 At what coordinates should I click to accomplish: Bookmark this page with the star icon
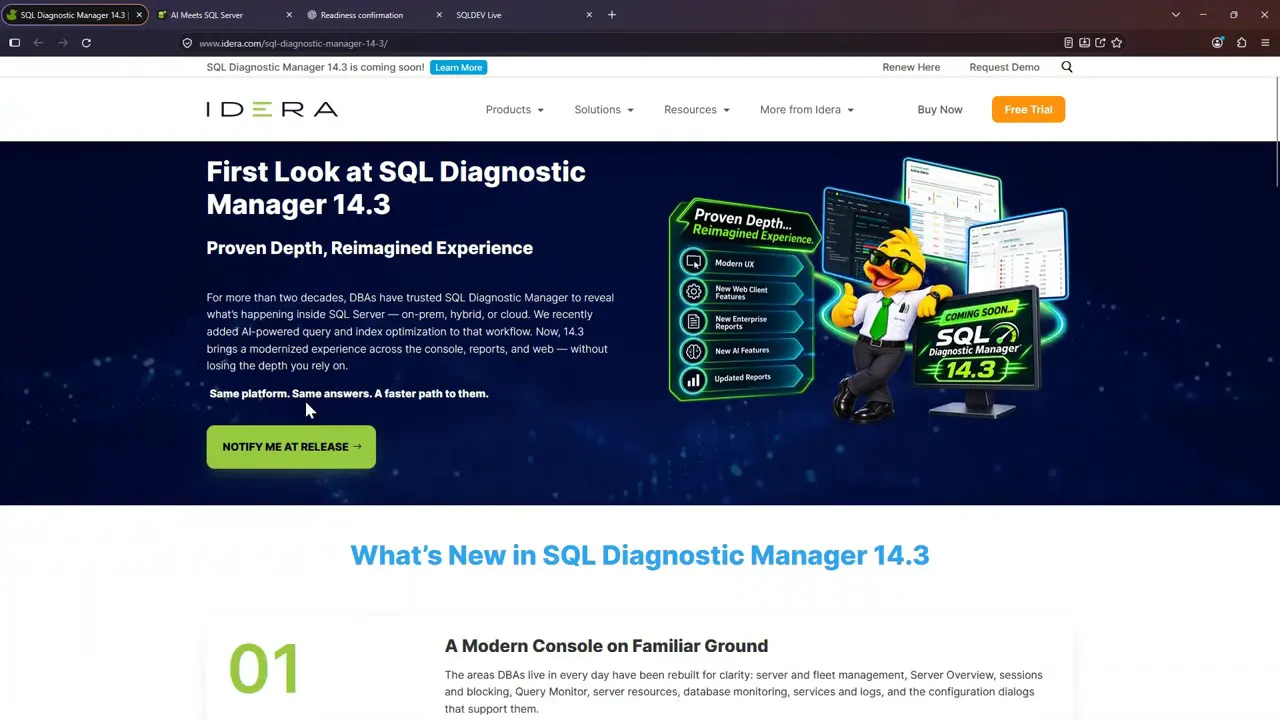coord(1117,43)
